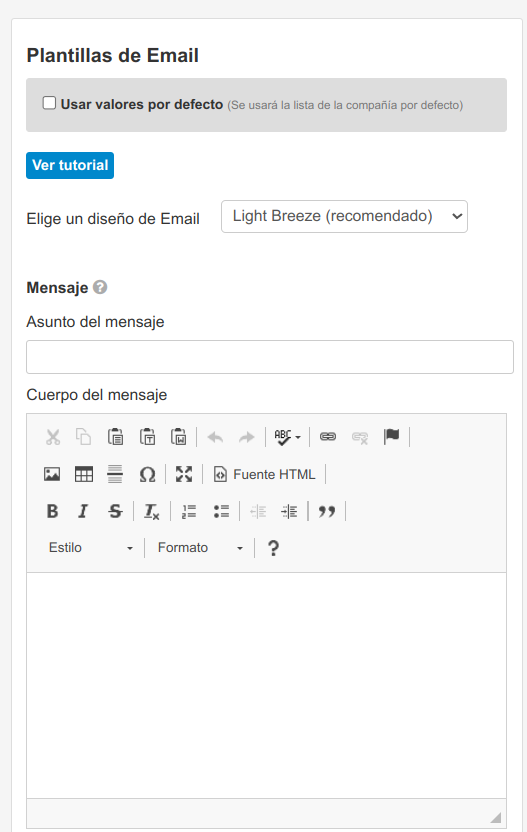This screenshot has width=527, height=832.
Task: Apply strikethrough formatting
Action: click(x=115, y=511)
